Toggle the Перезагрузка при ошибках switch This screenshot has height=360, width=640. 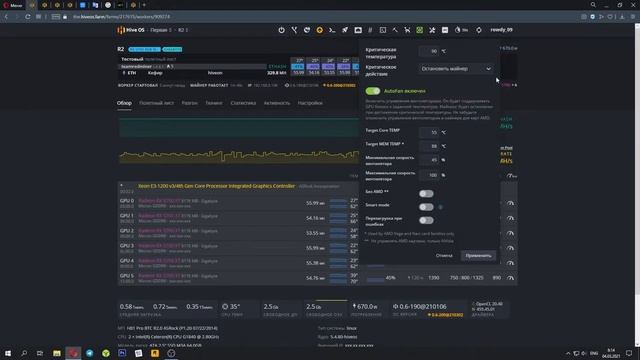(x=426, y=220)
